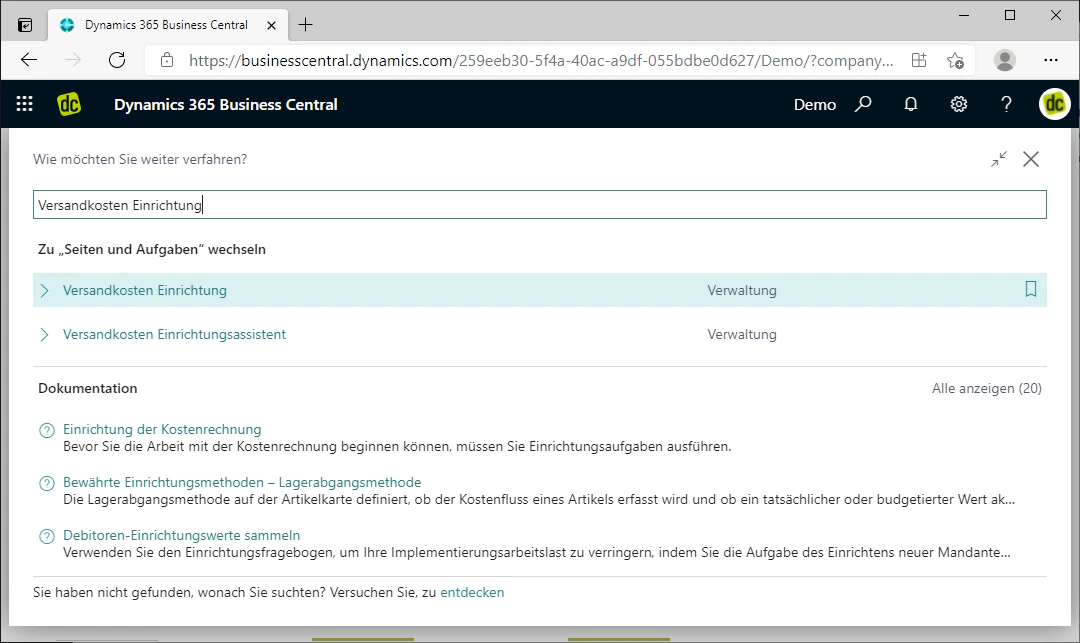The image size is (1080, 643).
Task: Open the search magnifier in header
Action: coord(863,104)
